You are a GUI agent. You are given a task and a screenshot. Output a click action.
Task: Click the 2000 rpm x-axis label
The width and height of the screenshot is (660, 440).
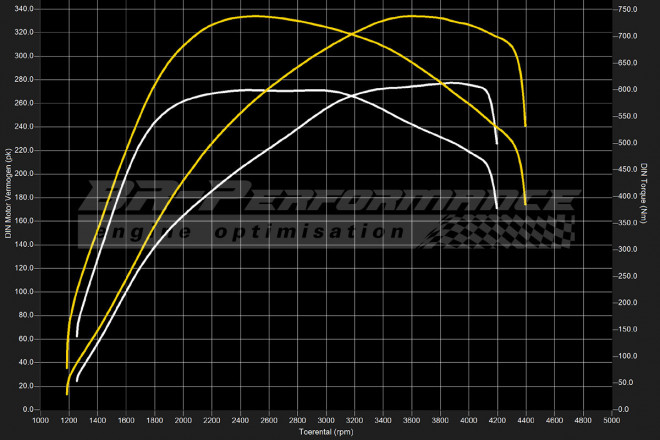(x=183, y=421)
